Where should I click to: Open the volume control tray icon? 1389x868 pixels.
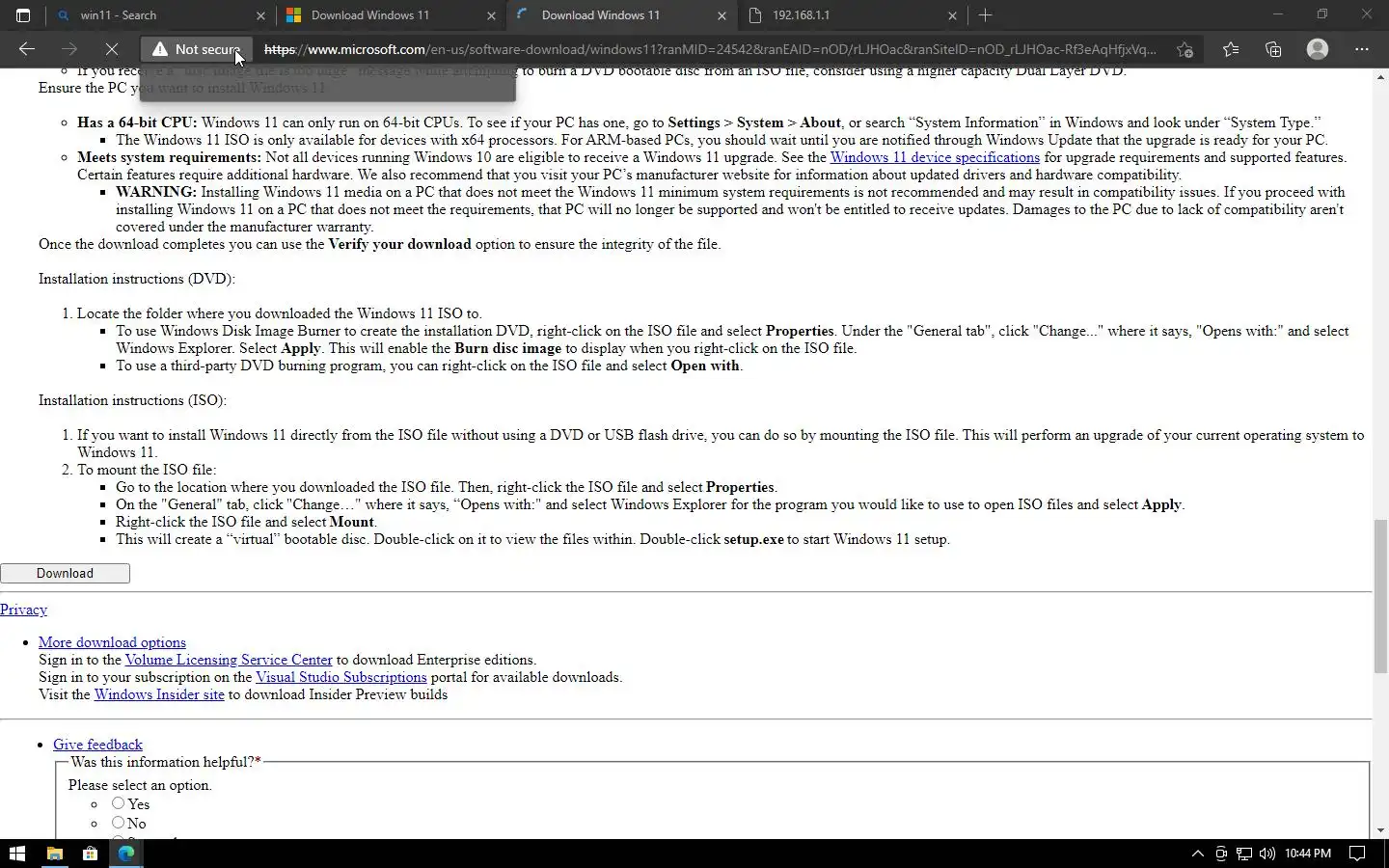click(1266, 854)
